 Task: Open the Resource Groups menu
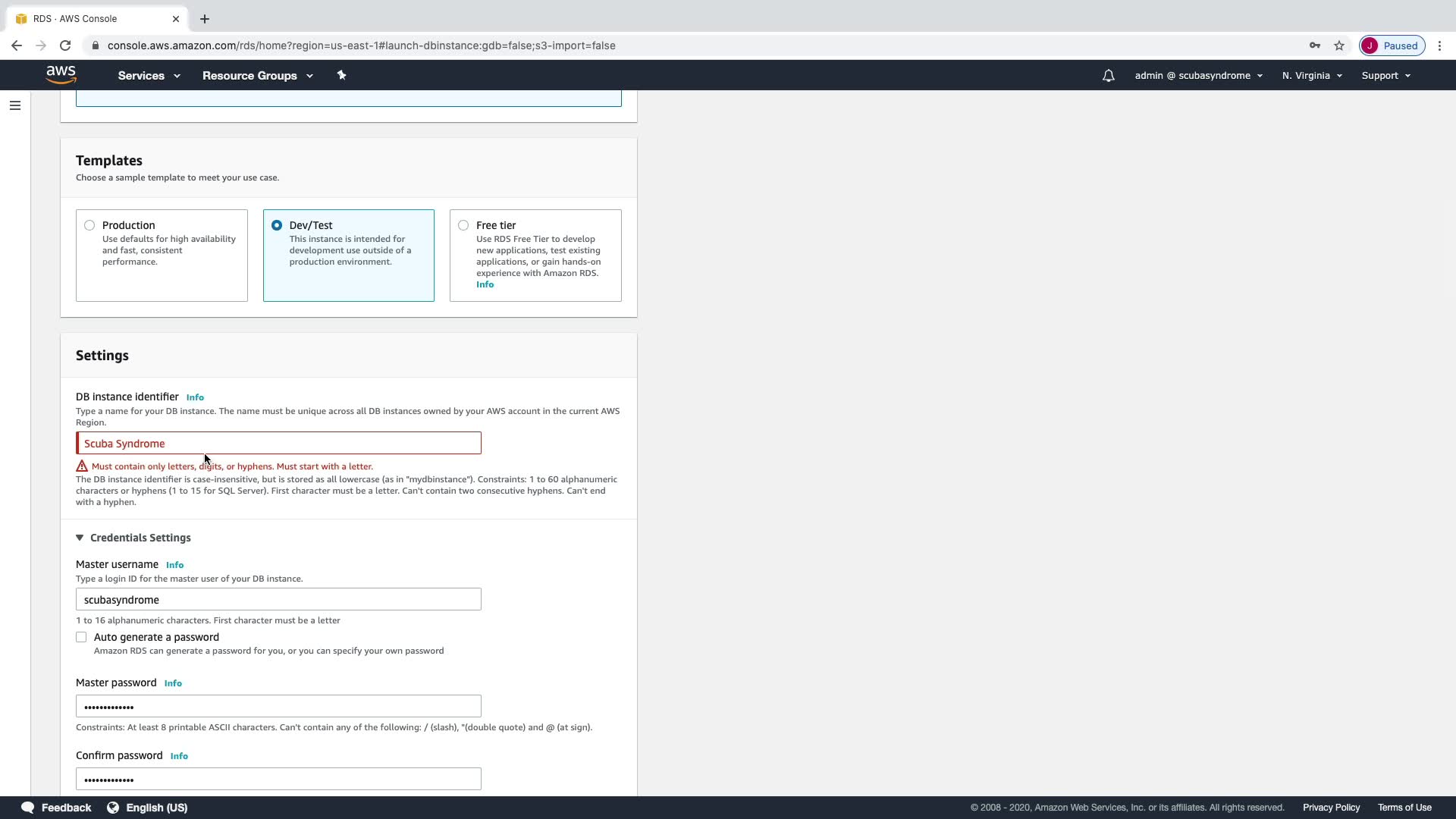(x=257, y=76)
